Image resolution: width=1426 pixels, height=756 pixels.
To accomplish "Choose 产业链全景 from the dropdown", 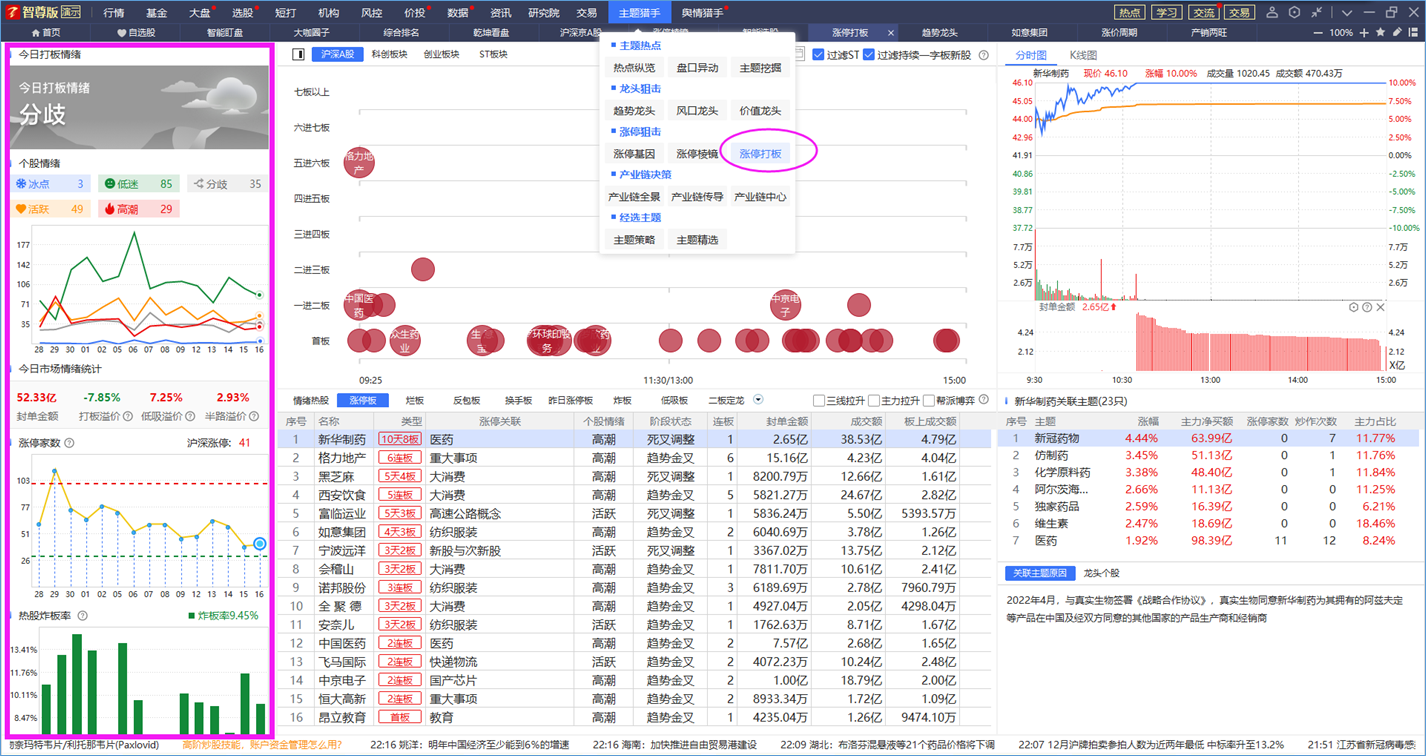I will (x=634, y=197).
